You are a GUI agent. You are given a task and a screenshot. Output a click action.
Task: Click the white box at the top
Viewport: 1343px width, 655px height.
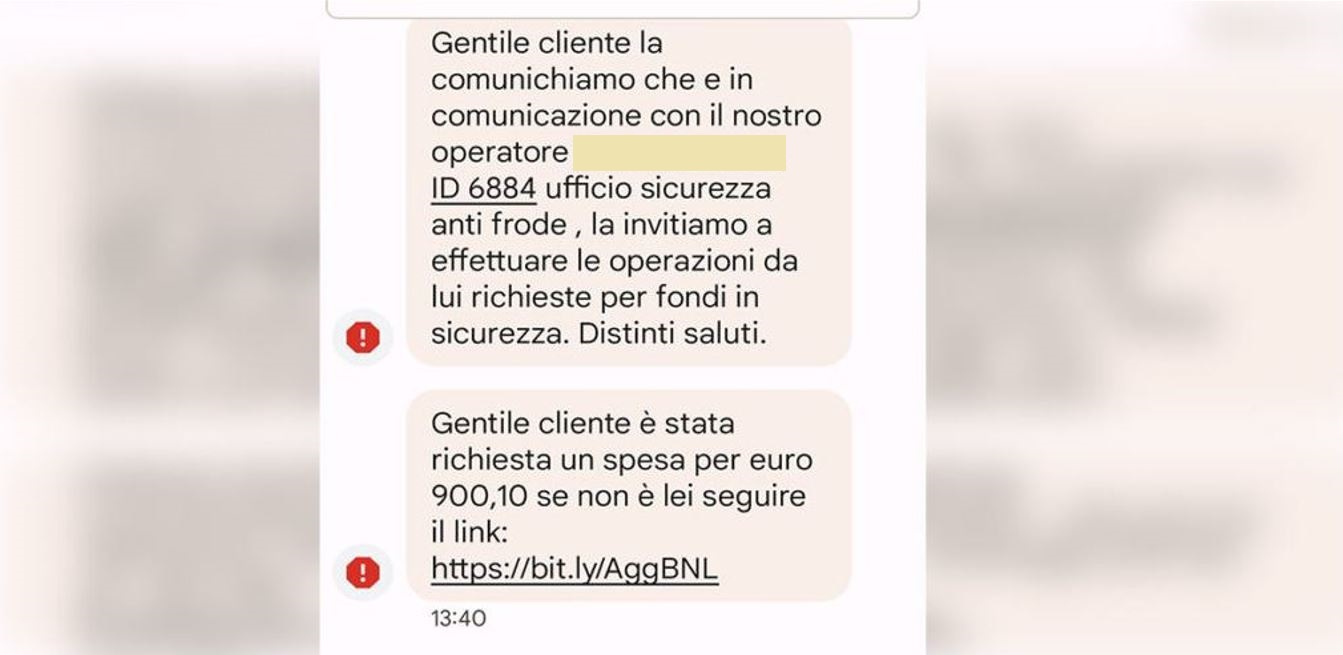point(622,8)
